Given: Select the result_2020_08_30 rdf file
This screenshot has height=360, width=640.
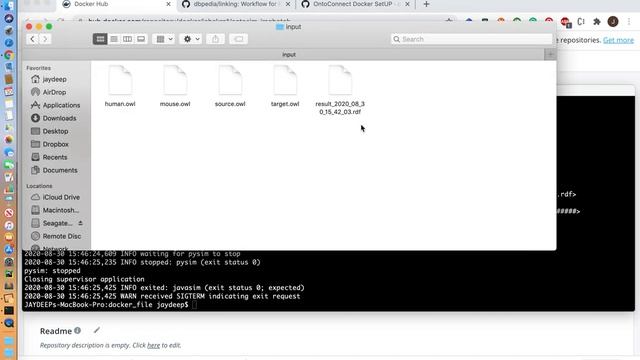Looking at the screenshot, I should (340, 90).
